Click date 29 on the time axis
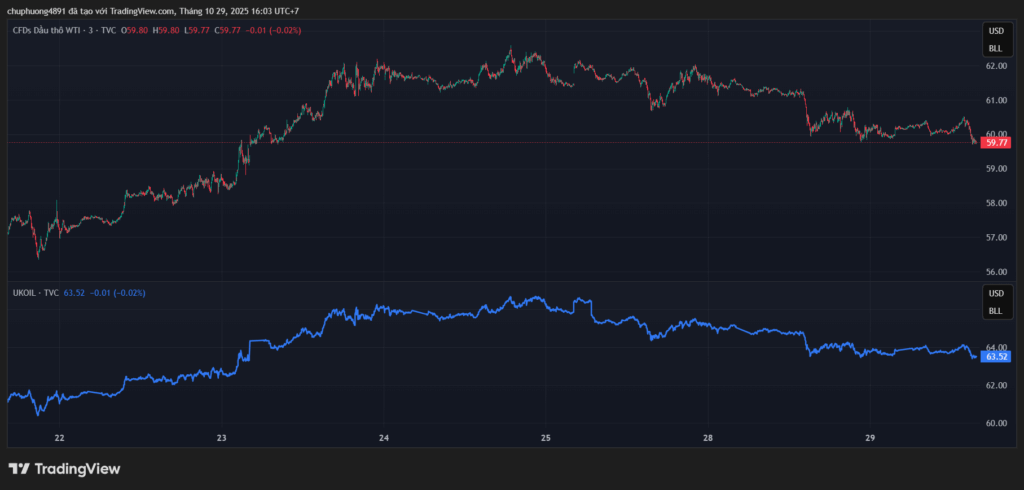The height and width of the screenshot is (490, 1024). click(x=869, y=438)
